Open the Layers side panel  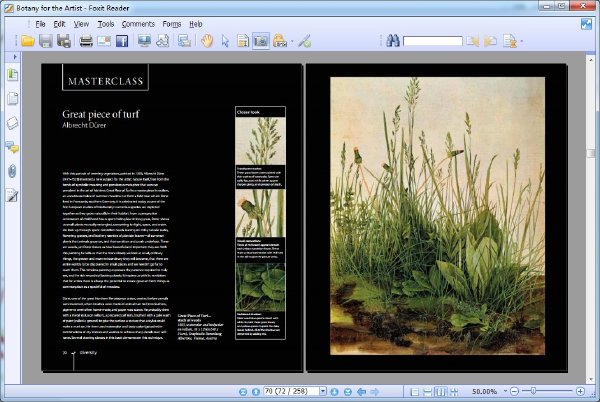tap(13, 123)
